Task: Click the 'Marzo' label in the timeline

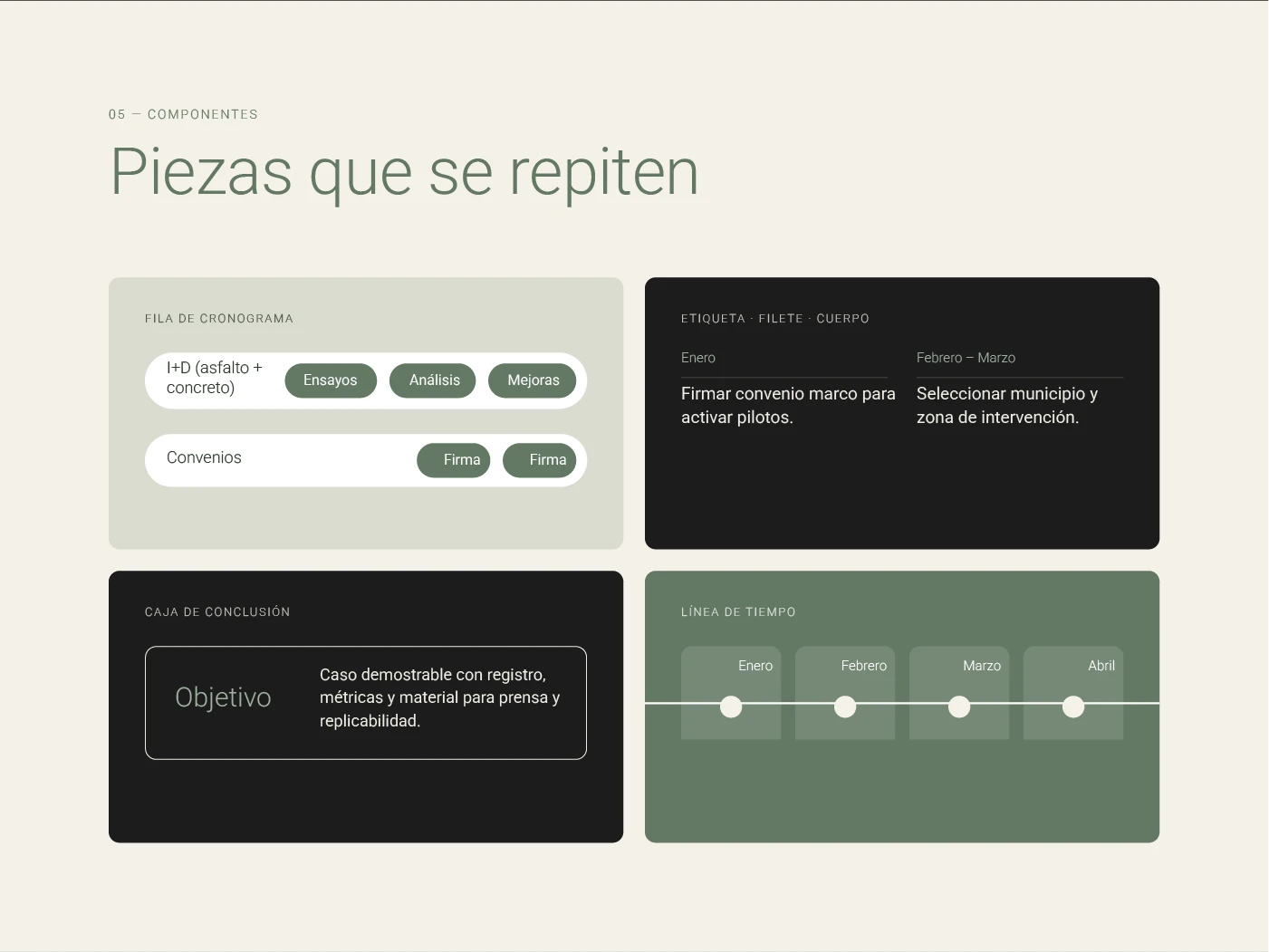Action: point(982,666)
